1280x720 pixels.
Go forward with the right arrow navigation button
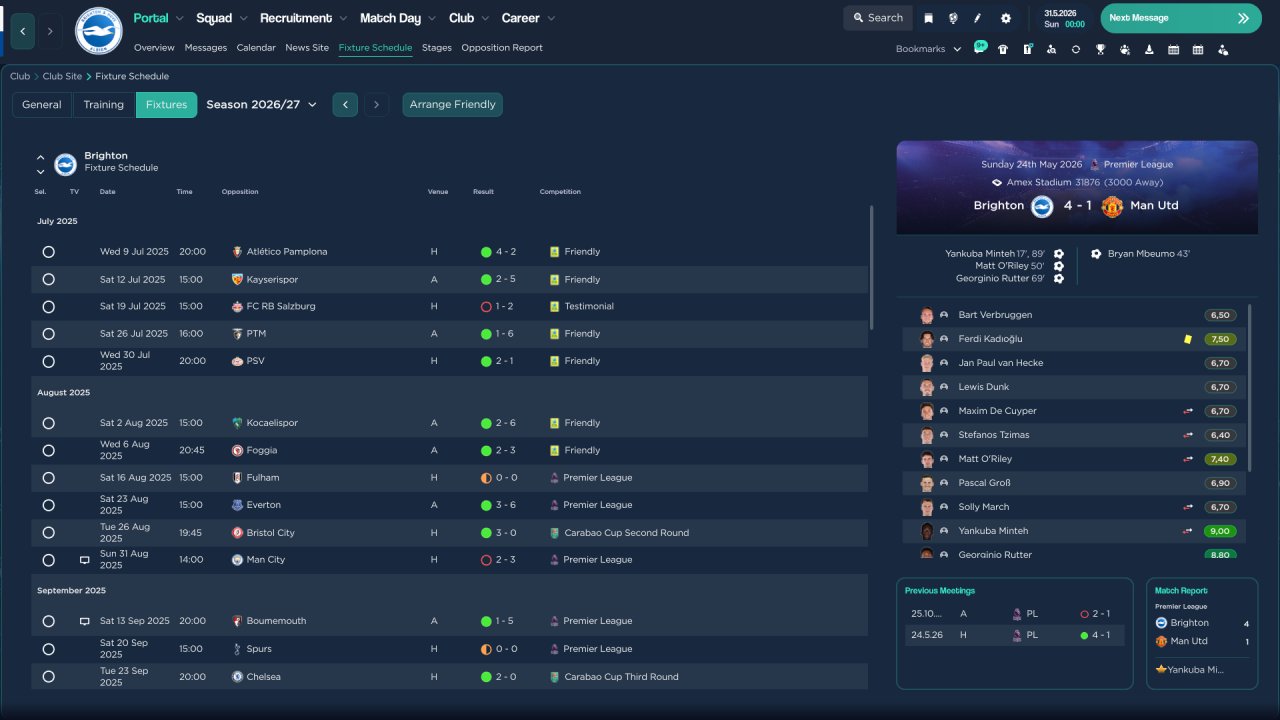50,31
